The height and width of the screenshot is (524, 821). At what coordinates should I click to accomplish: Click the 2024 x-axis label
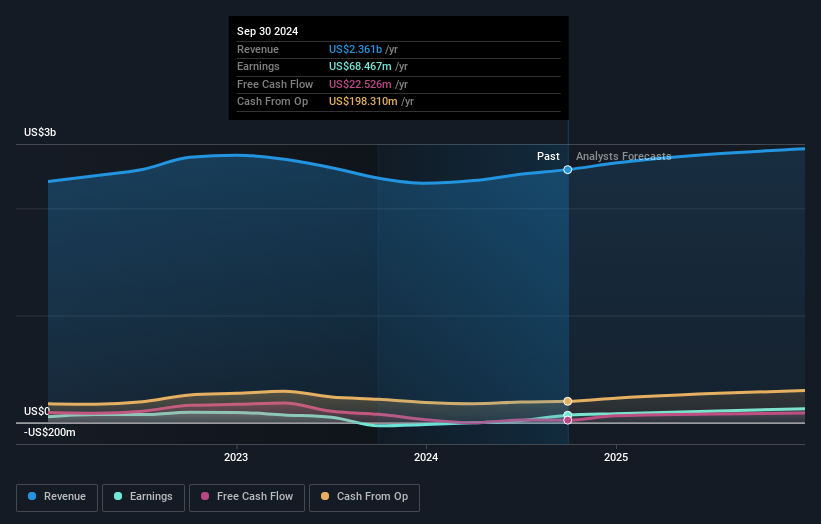[x=426, y=458]
